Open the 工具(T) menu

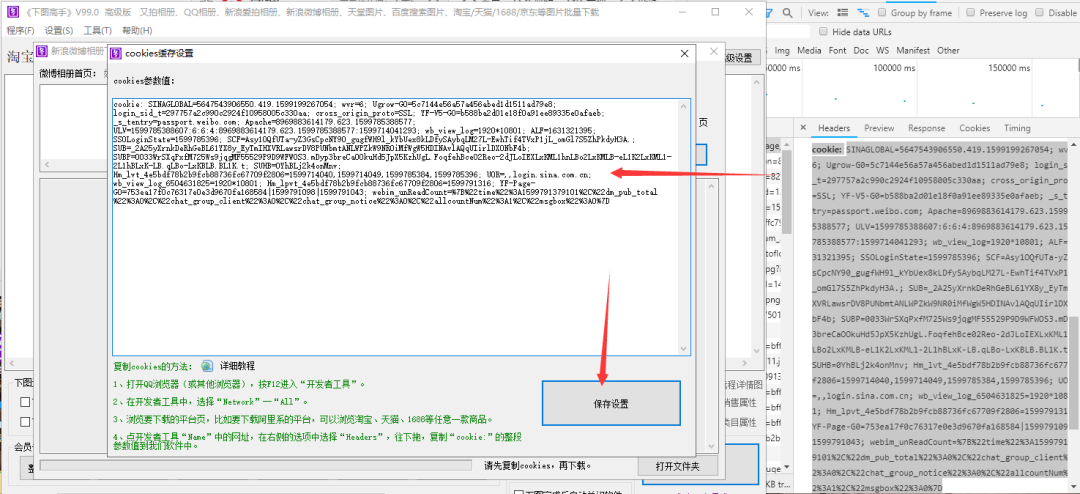[97, 30]
